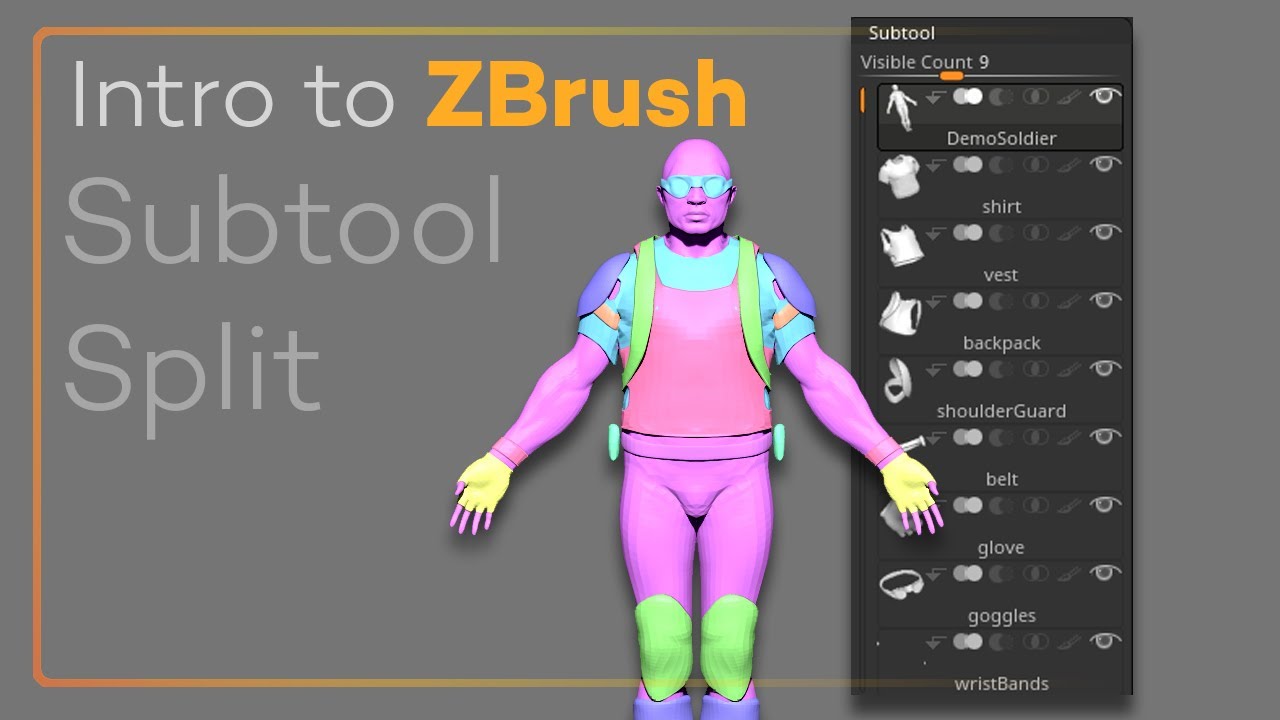Click the shirt name label

pyautogui.click(x=1001, y=207)
